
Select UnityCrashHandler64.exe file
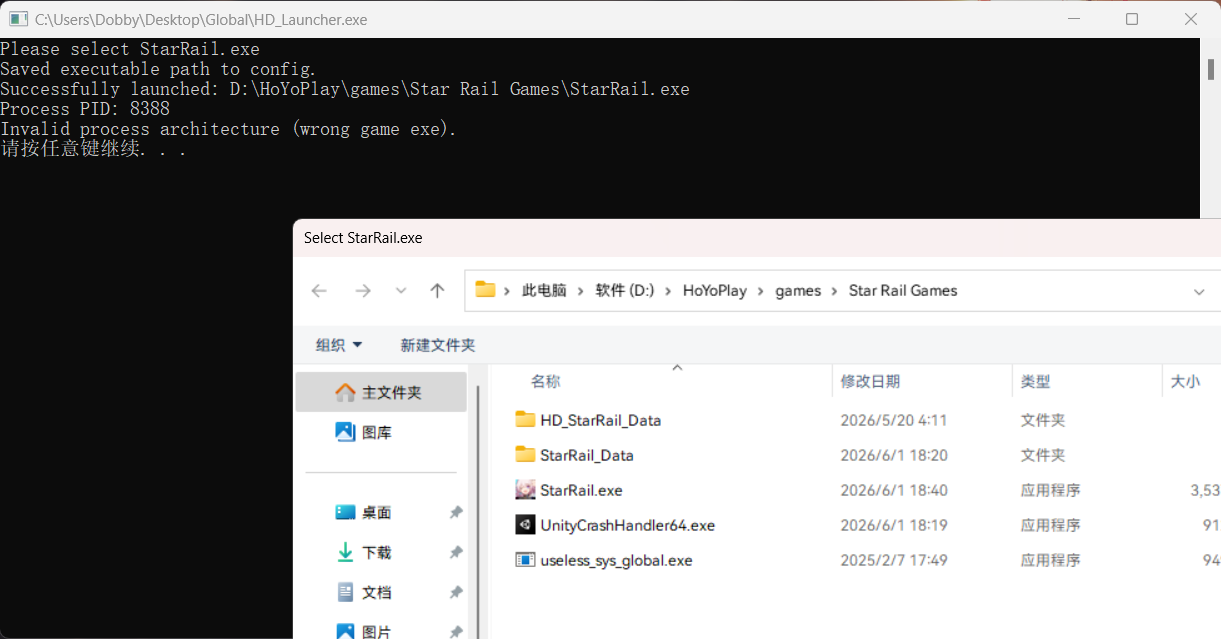tap(627, 525)
